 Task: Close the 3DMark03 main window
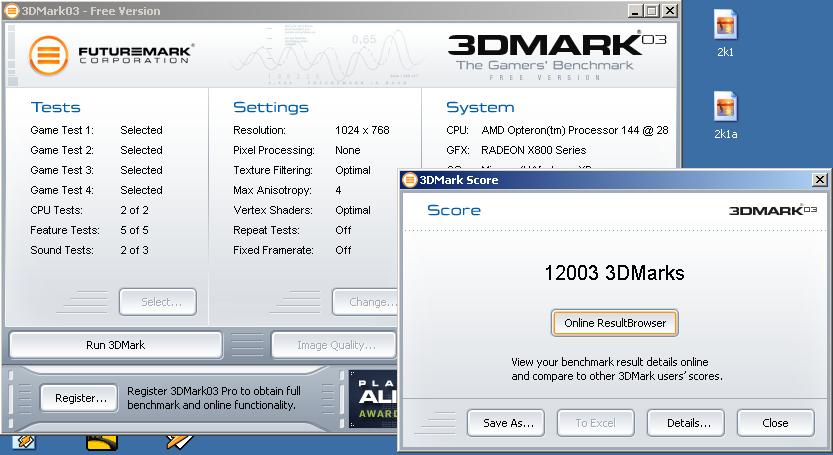click(670, 11)
